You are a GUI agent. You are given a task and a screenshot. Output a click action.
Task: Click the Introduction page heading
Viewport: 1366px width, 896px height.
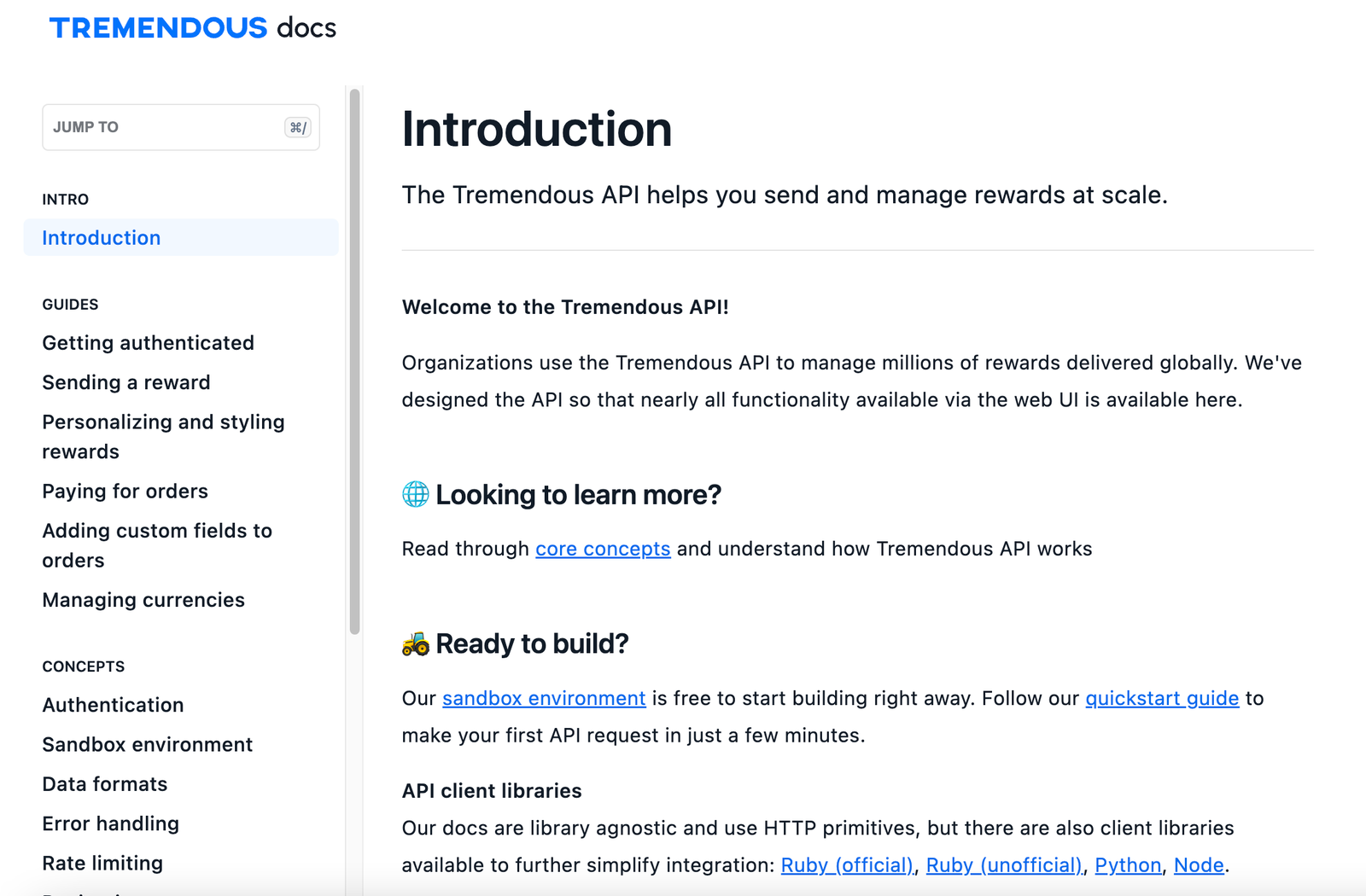click(537, 130)
